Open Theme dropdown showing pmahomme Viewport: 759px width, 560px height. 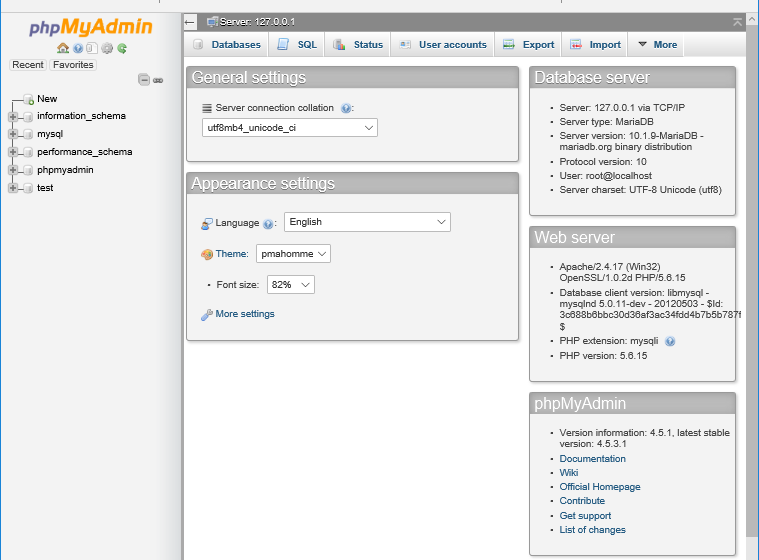293,254
